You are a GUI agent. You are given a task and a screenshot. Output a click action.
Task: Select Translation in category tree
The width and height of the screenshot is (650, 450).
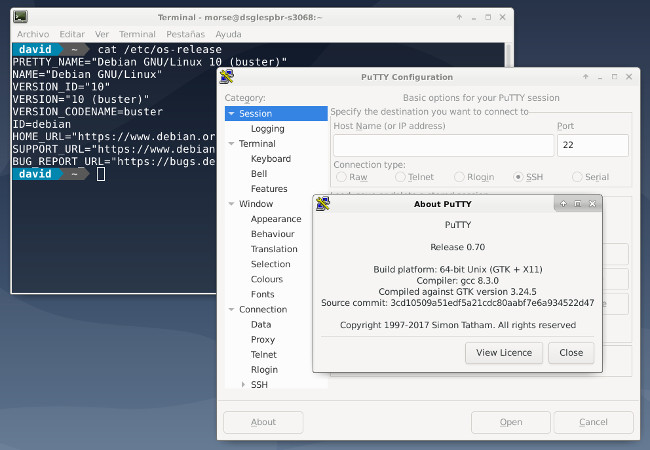coord(274,249)
